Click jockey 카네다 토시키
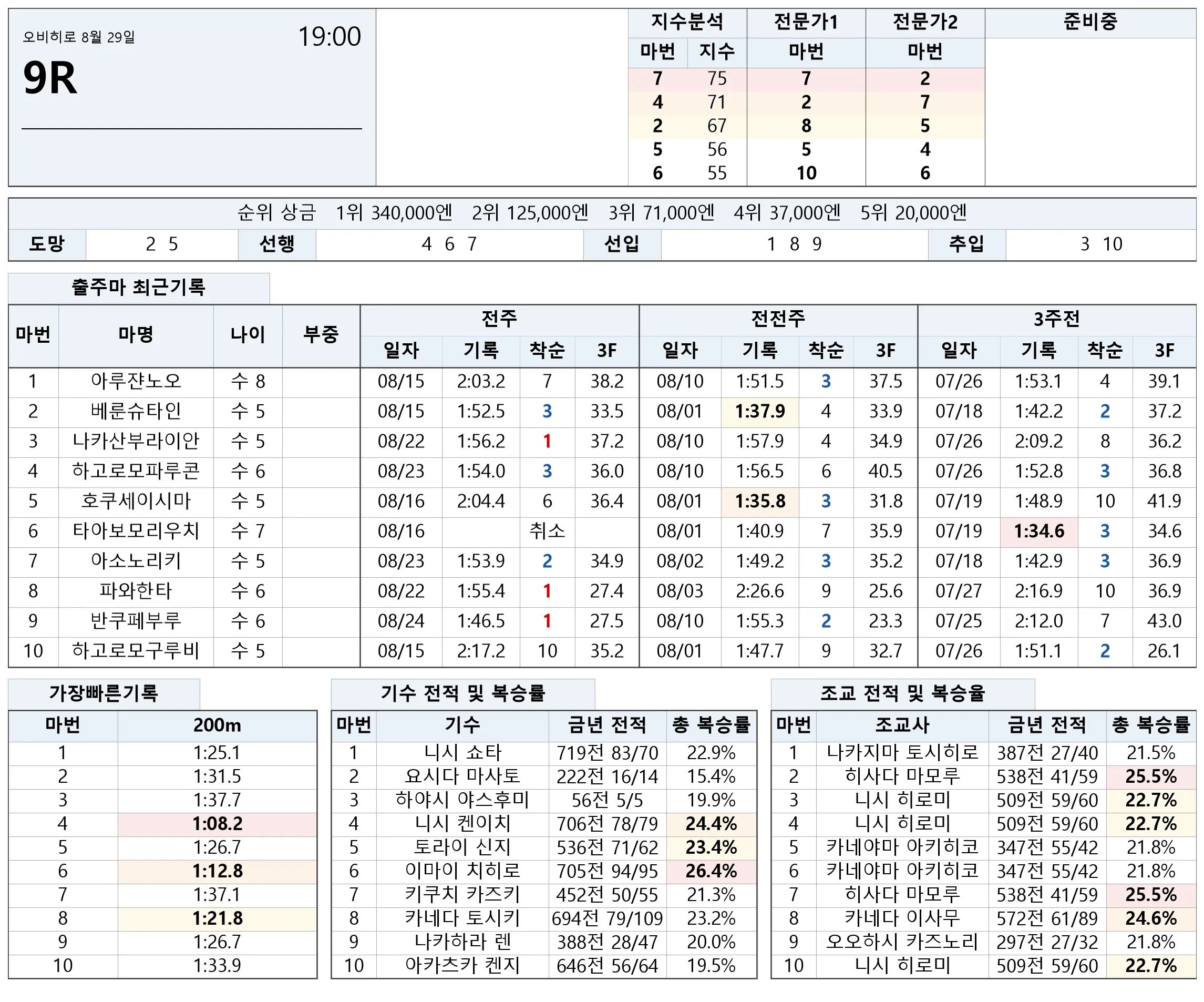Viewport: 1204px width, 1002px height. coord(462,919)
